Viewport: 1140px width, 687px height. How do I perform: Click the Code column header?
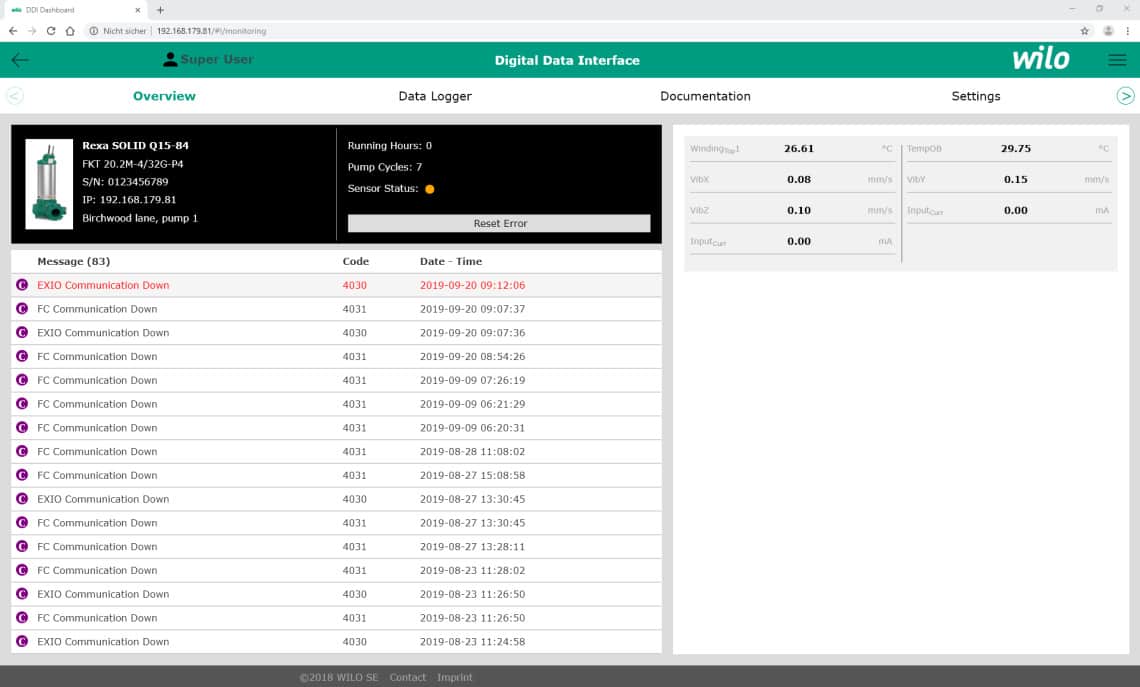(x=356, y=261)
